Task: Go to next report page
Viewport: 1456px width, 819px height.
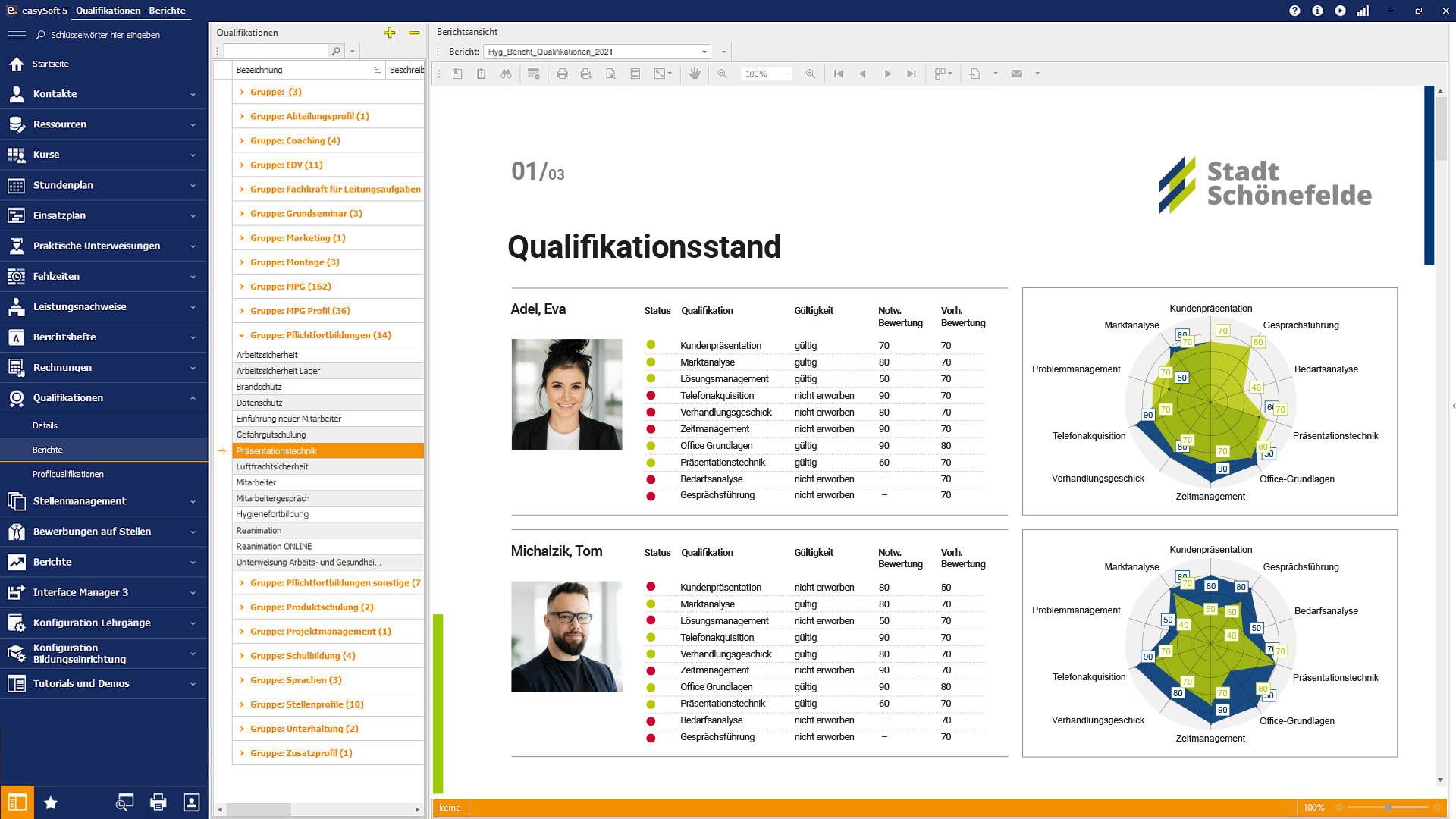Action: pos(887,74)
